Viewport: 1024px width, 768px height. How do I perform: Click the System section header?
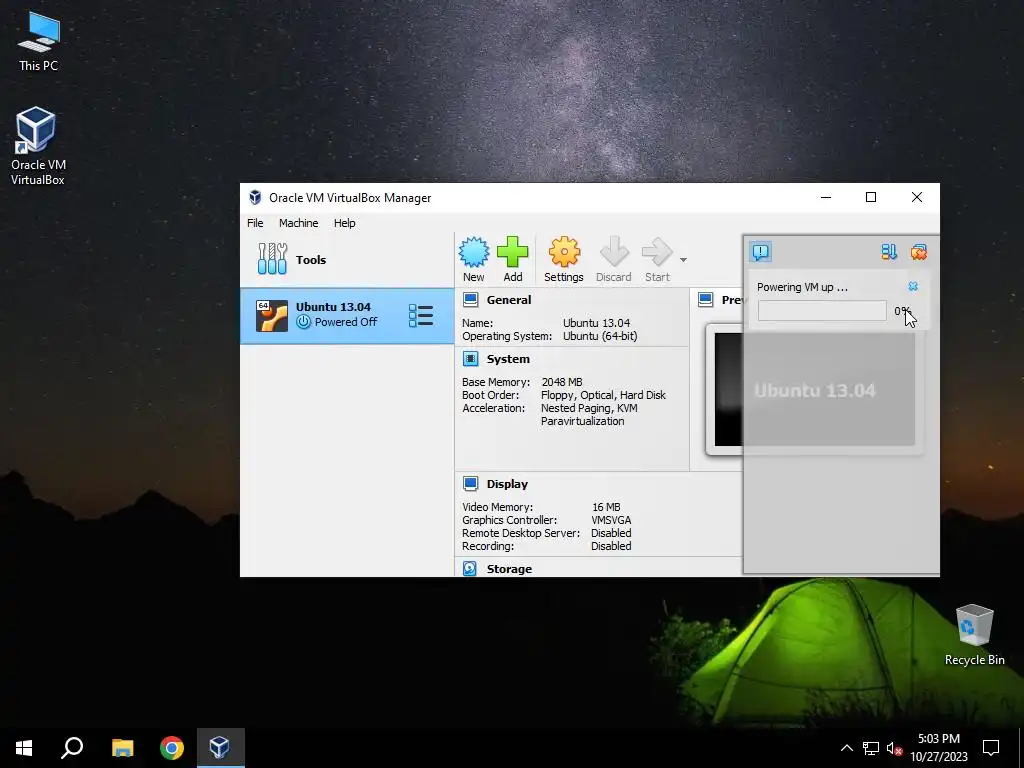(x=508, y=359)
